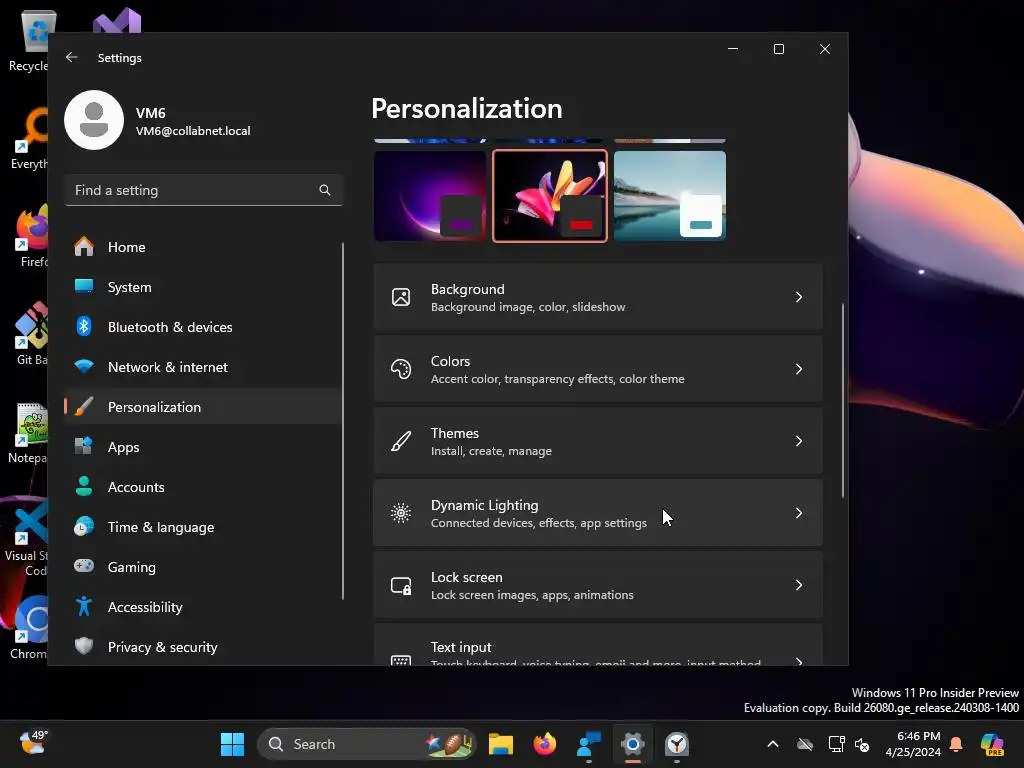Show hidden system tray icons
The image size is (1024, 768).
point(773,744)
